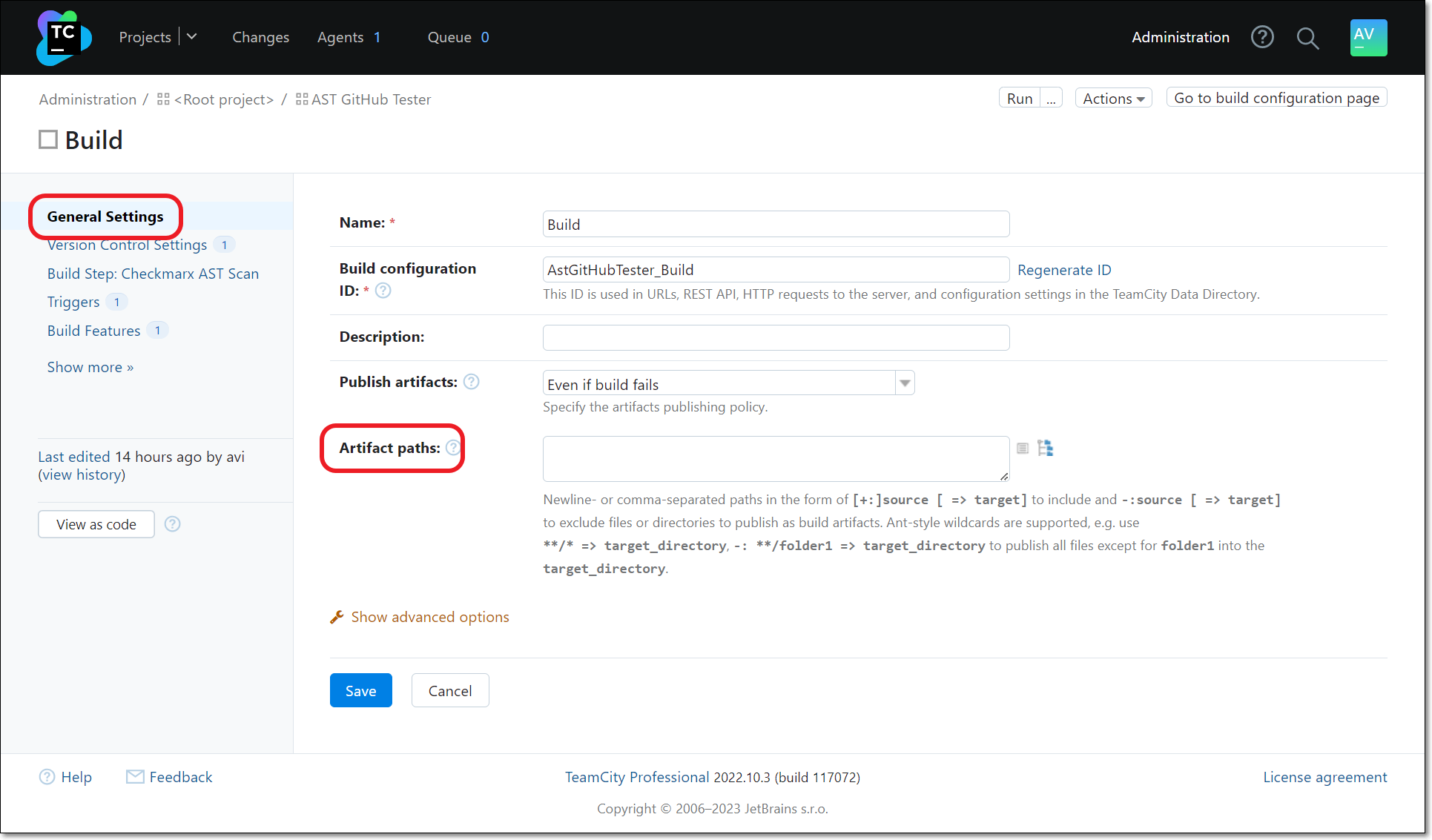Open the Help link in footer
Image resolution: width=1432 pixels, height=840 pixels.
coord(76,777)
